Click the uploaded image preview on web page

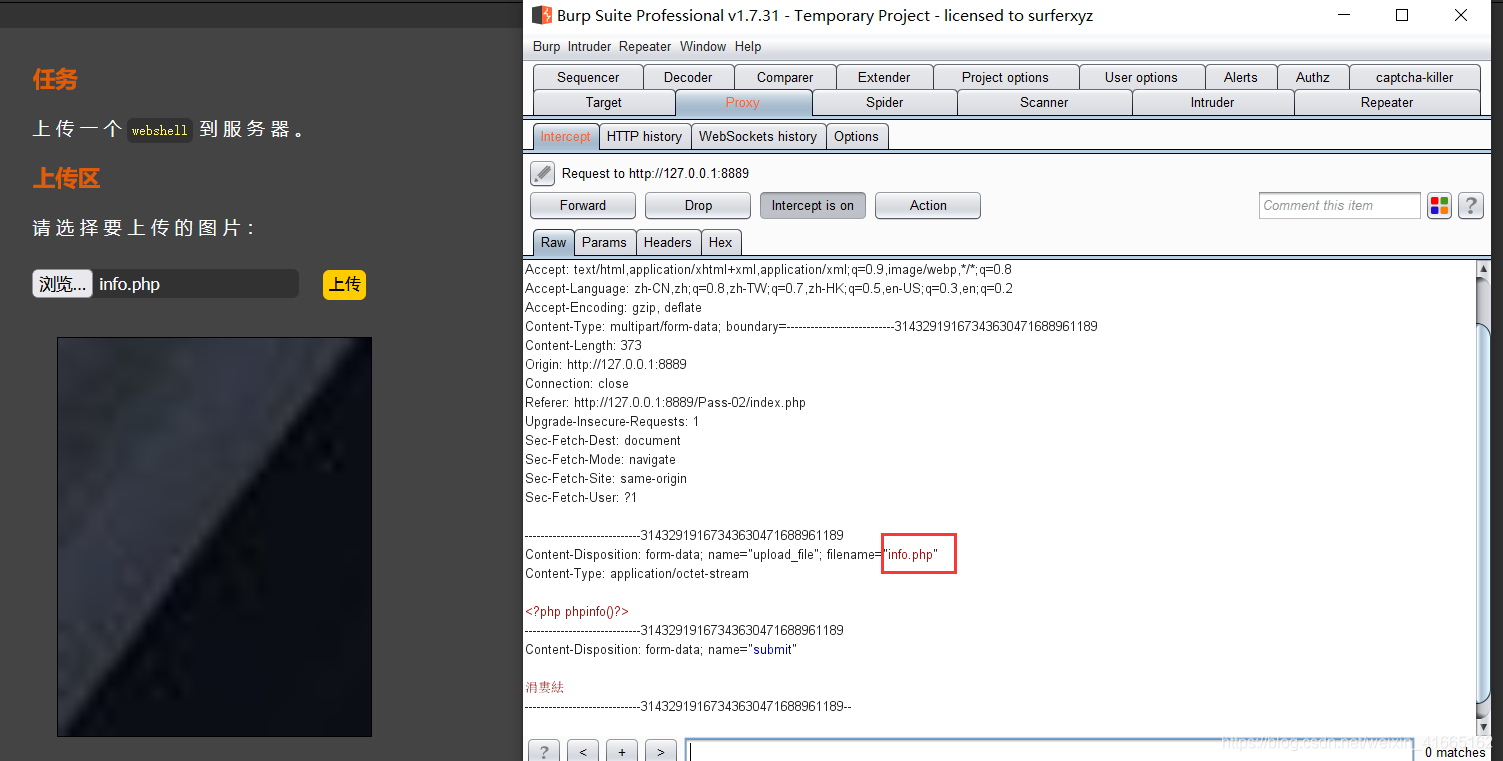click(214, 537)
